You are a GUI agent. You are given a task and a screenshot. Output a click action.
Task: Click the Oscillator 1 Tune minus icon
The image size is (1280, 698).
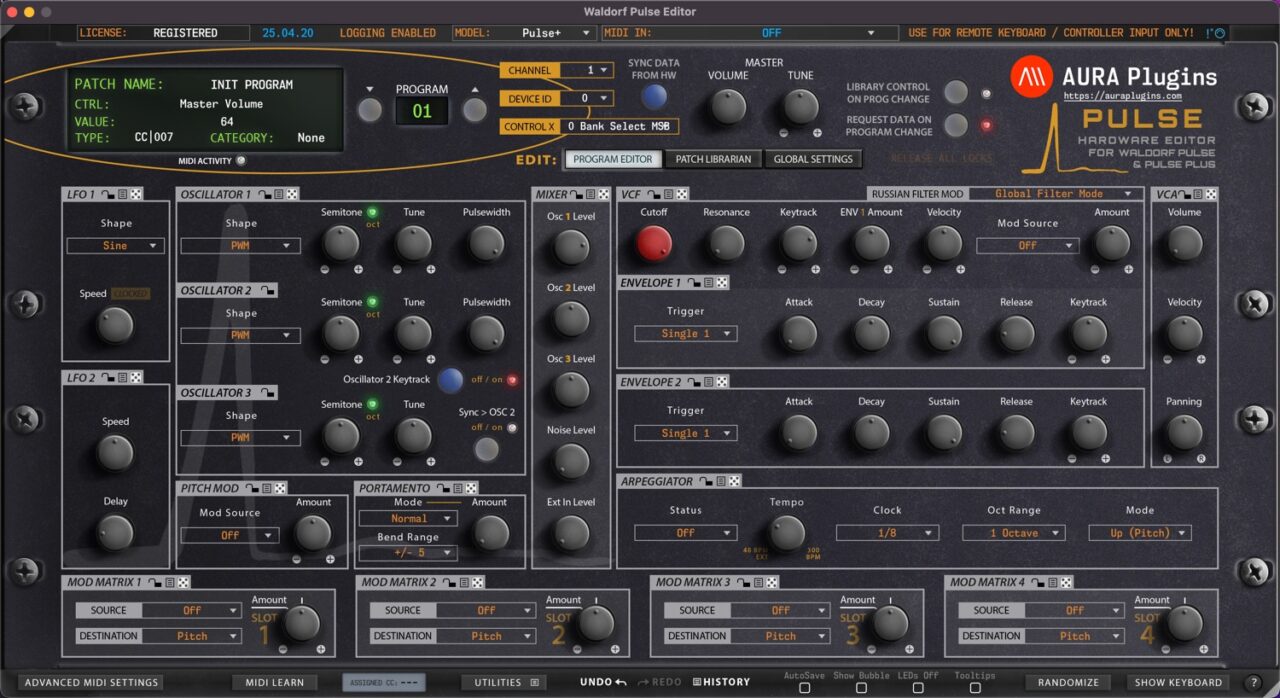[x=397, y=270]
